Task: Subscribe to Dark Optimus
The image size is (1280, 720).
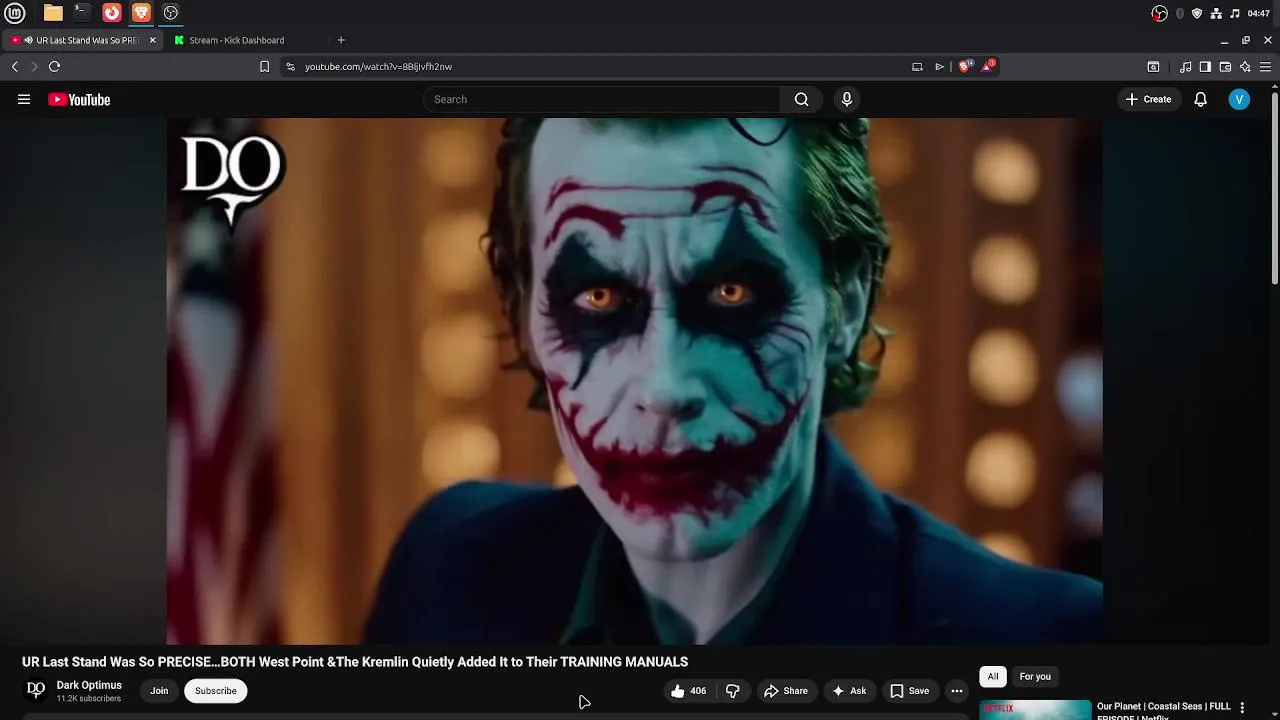Action: tap(216, 691)
